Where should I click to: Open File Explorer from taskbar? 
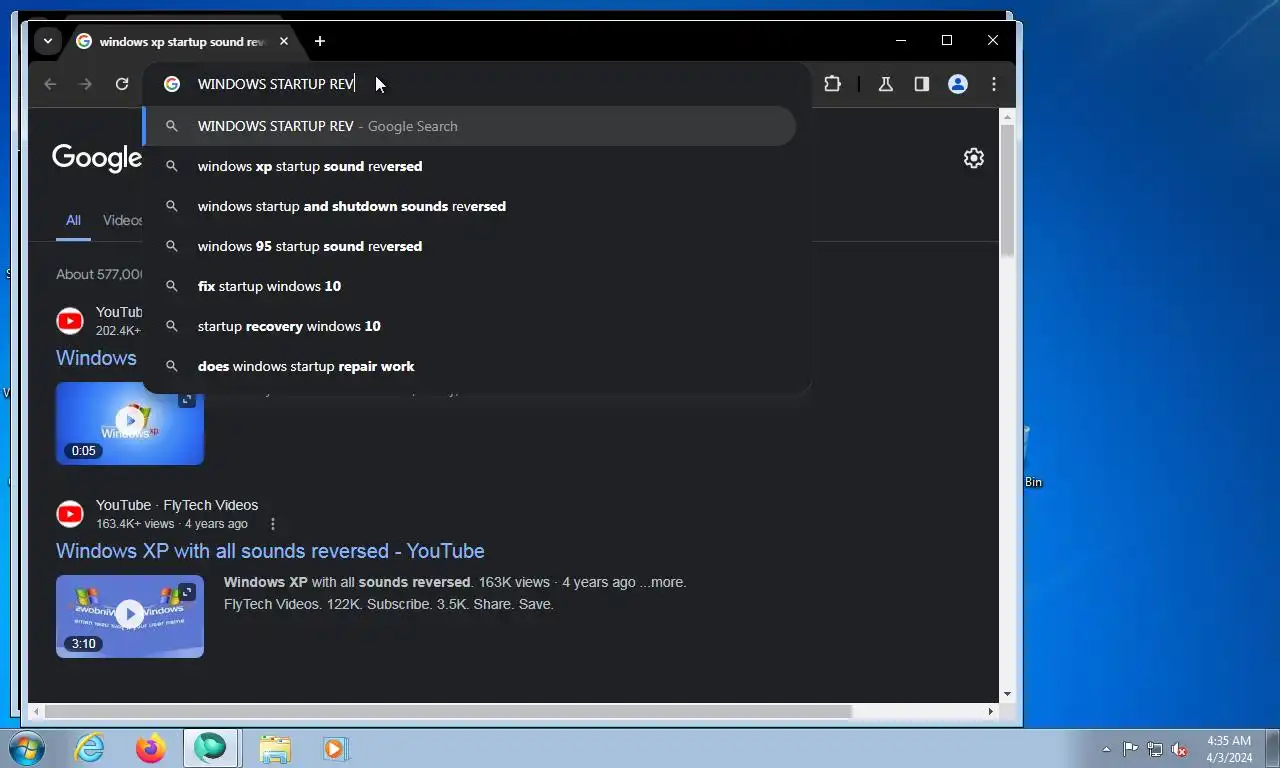274,748
